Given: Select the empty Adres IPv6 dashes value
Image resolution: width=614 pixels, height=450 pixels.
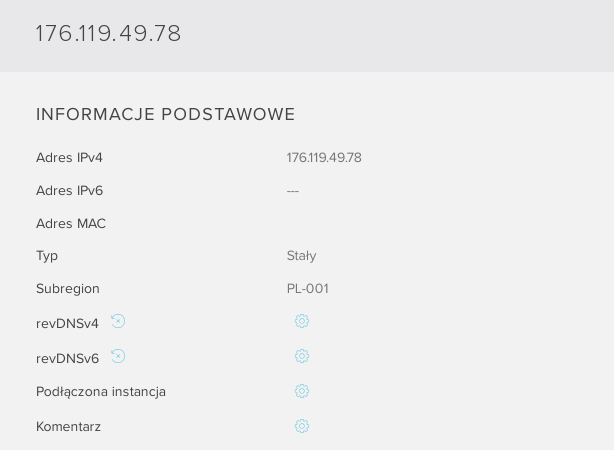Looking at the screenshot, I should coord(293,191).
